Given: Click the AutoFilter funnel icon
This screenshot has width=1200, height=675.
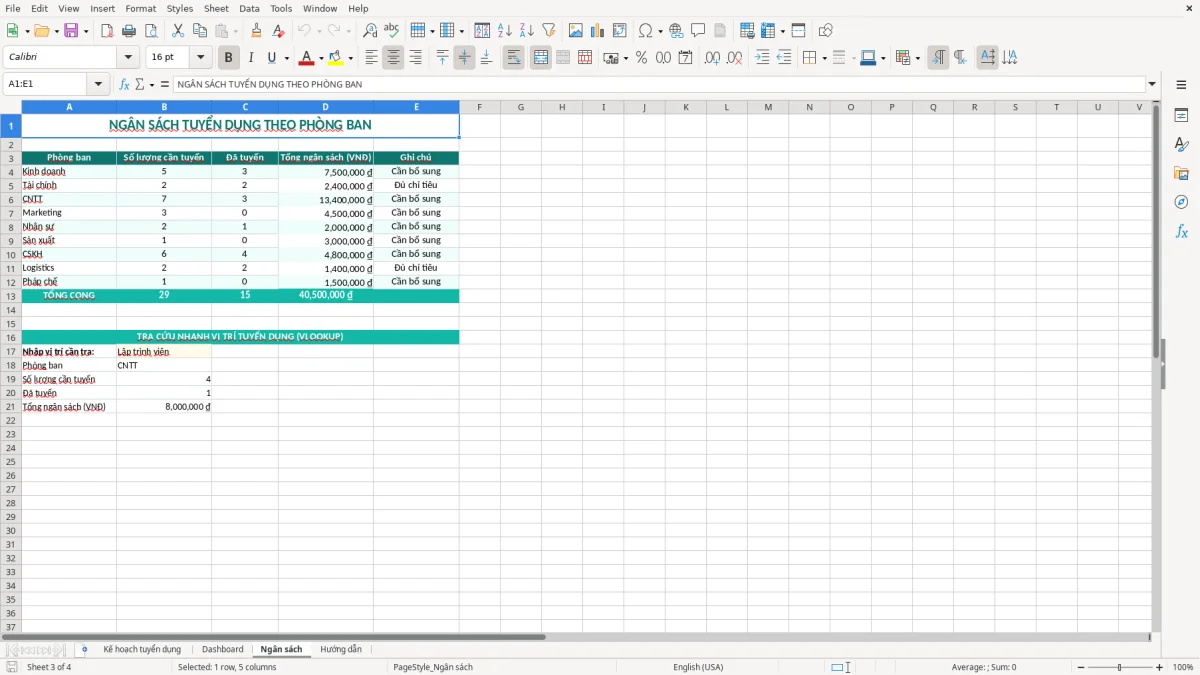Looking at the screenshot, I should click(x=548, y=31).
